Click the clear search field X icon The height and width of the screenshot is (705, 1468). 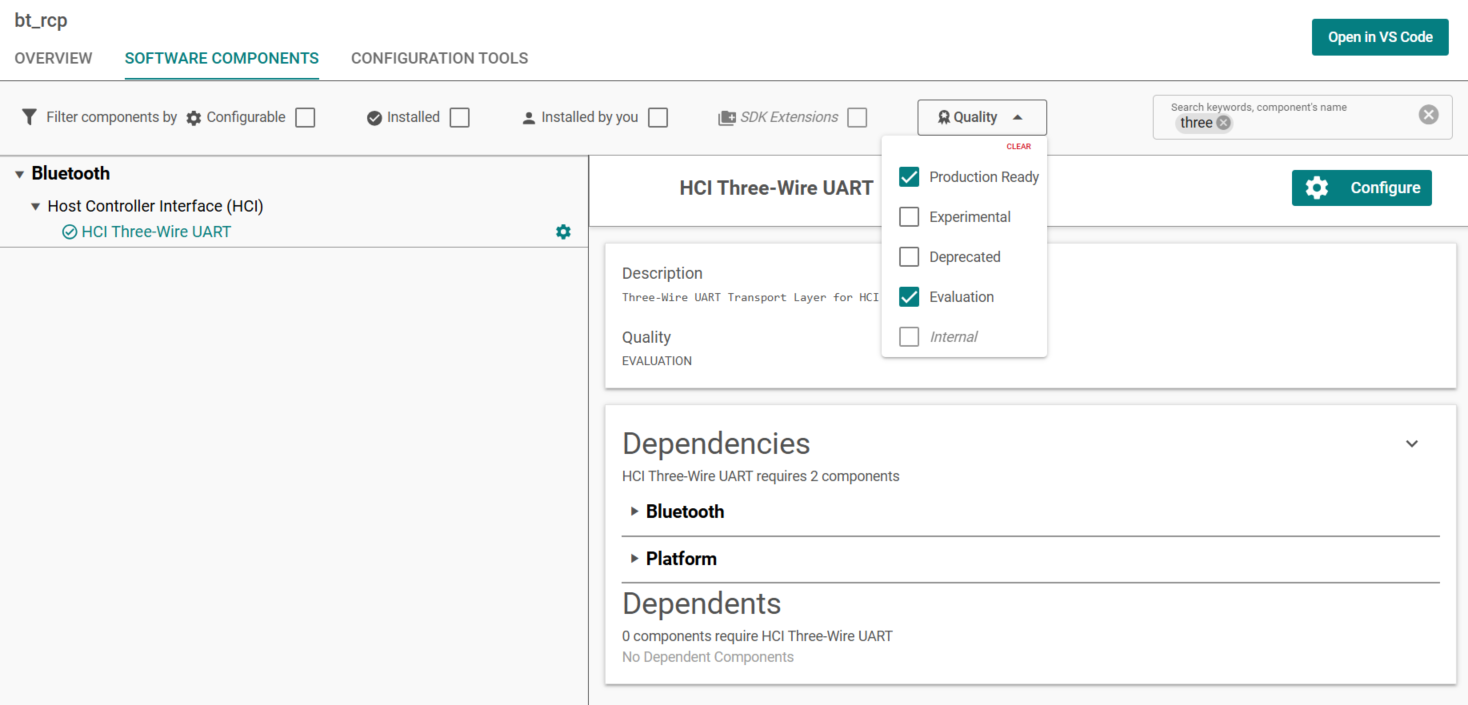(x=1428, y=115)
